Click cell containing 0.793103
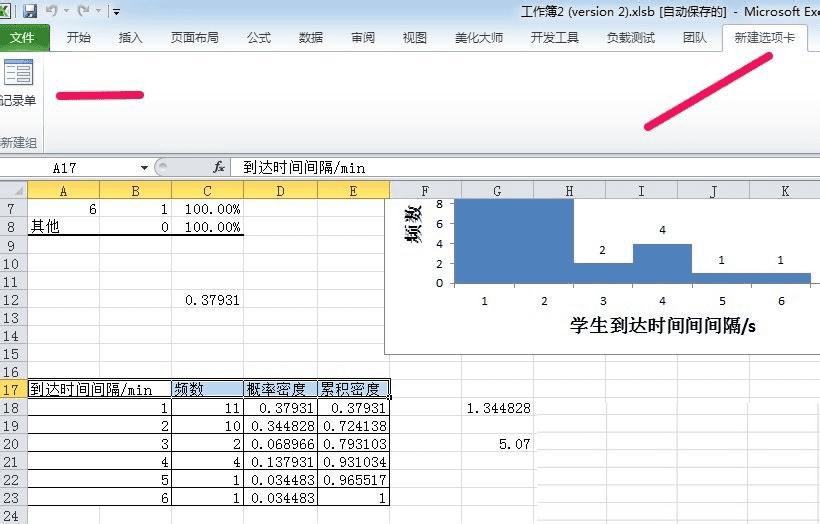This screenshot has height=524, width=820. coord(354,444)
